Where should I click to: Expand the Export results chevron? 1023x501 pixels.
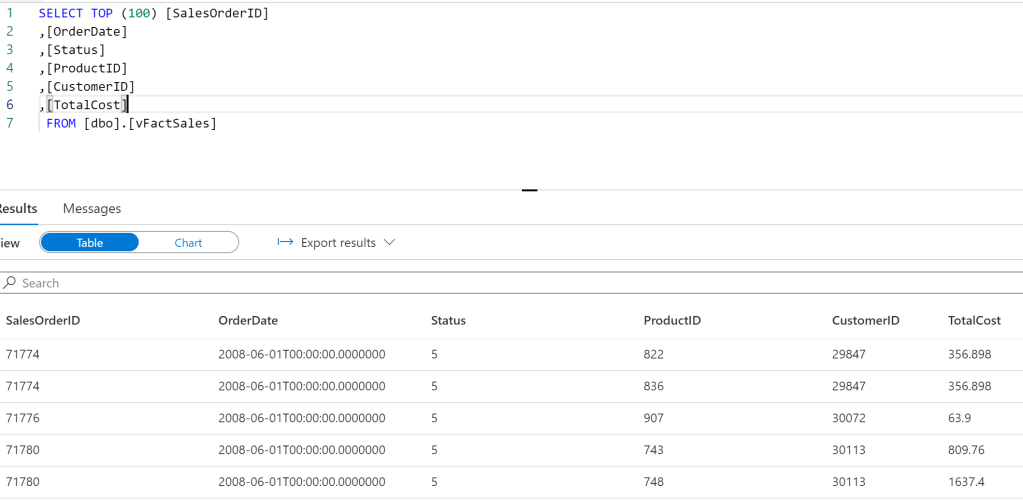pyautogui.click(x=390, y=243)
